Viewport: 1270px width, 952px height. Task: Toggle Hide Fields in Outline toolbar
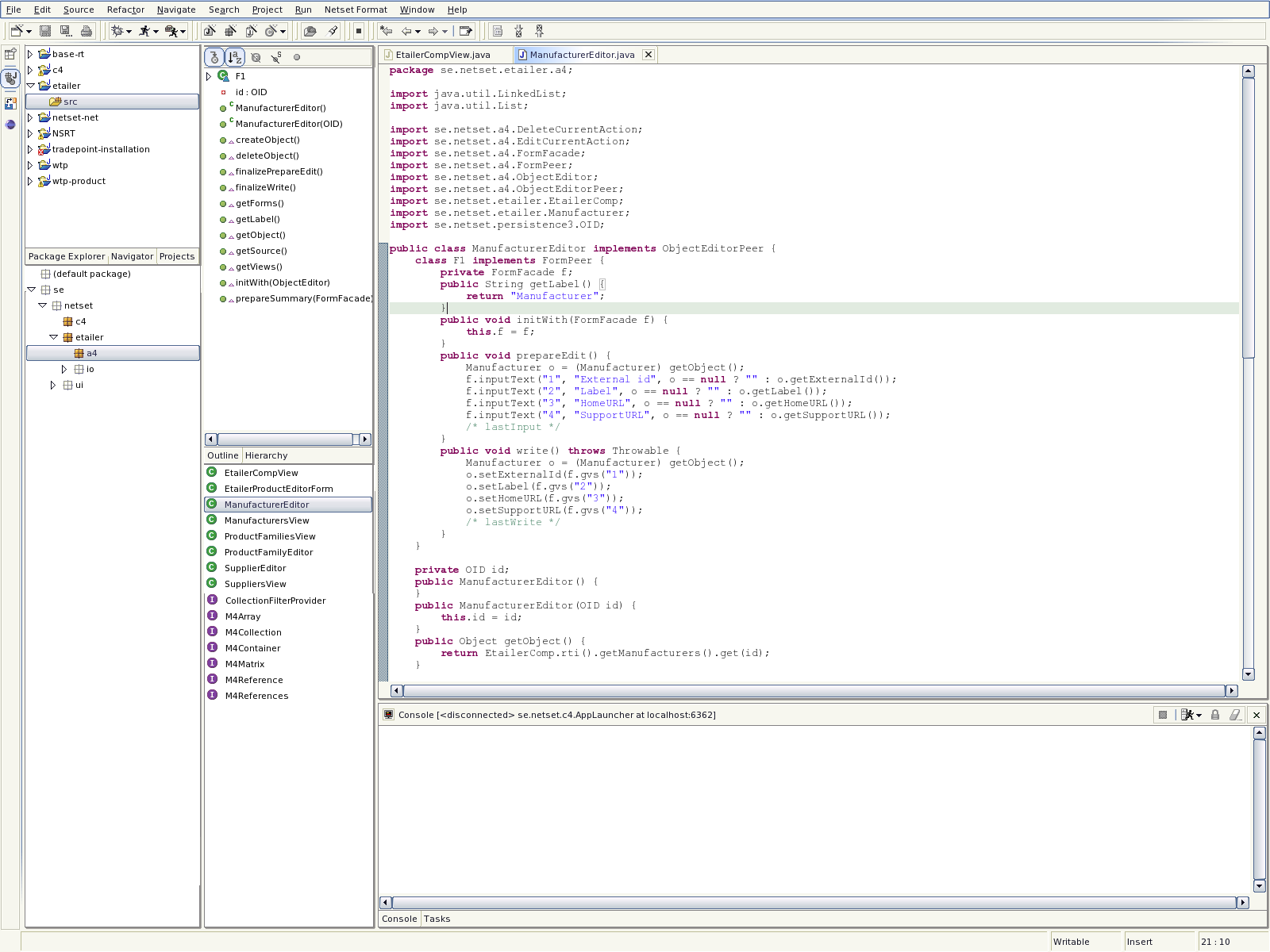(x=256, y=57)
